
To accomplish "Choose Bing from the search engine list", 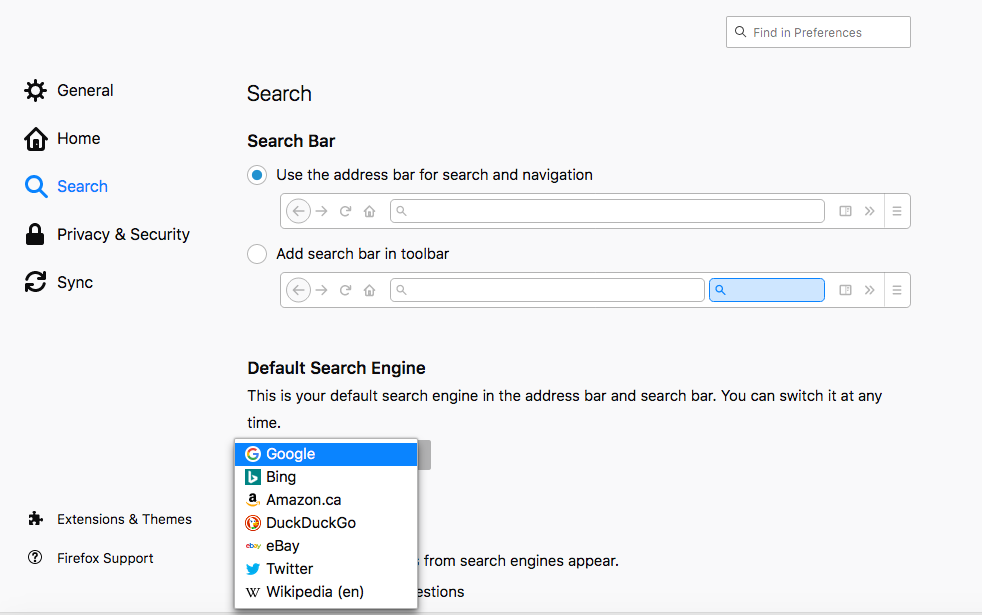I will (326, 477).
